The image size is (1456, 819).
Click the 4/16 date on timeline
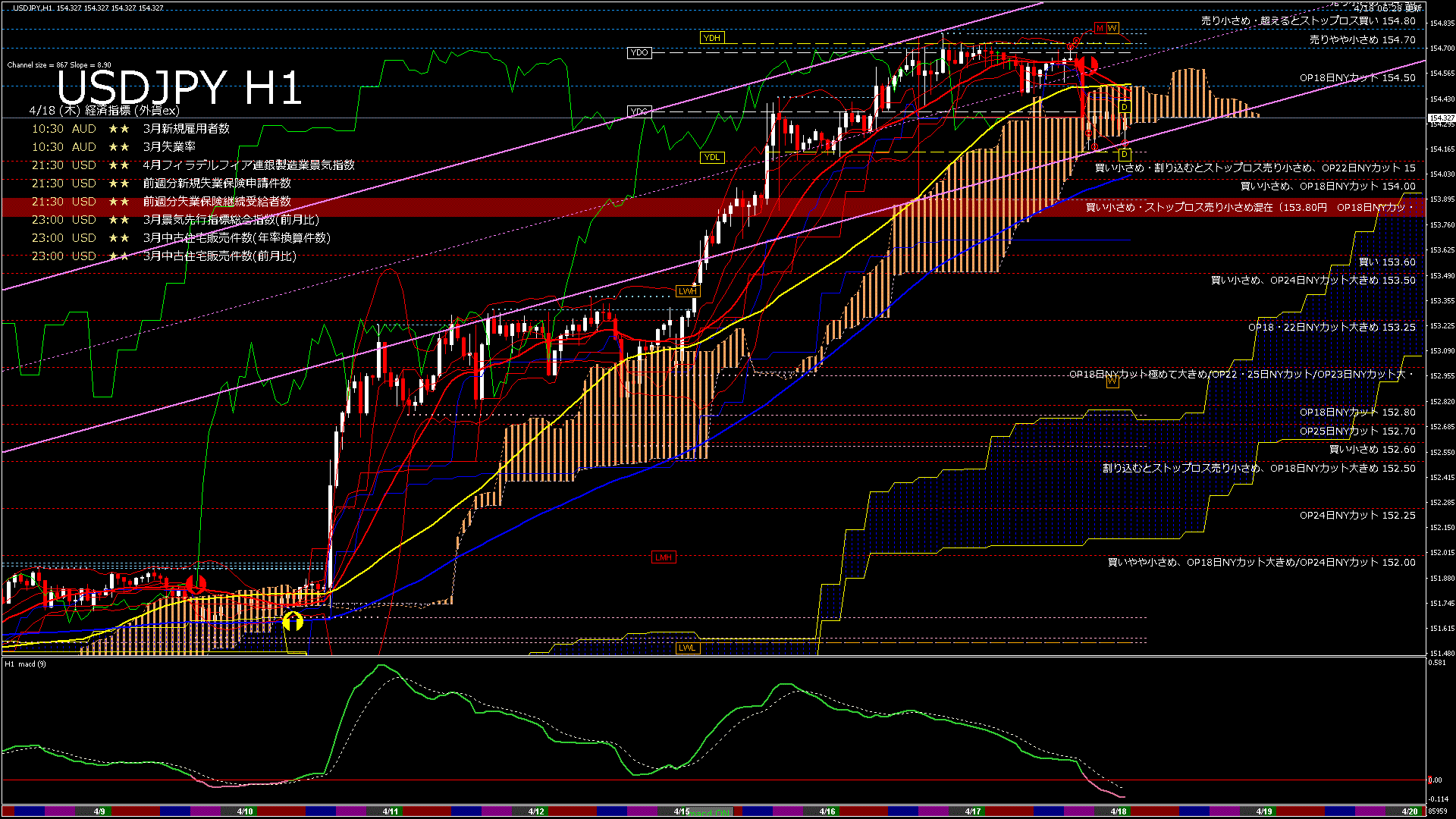(x=827, y=811)
